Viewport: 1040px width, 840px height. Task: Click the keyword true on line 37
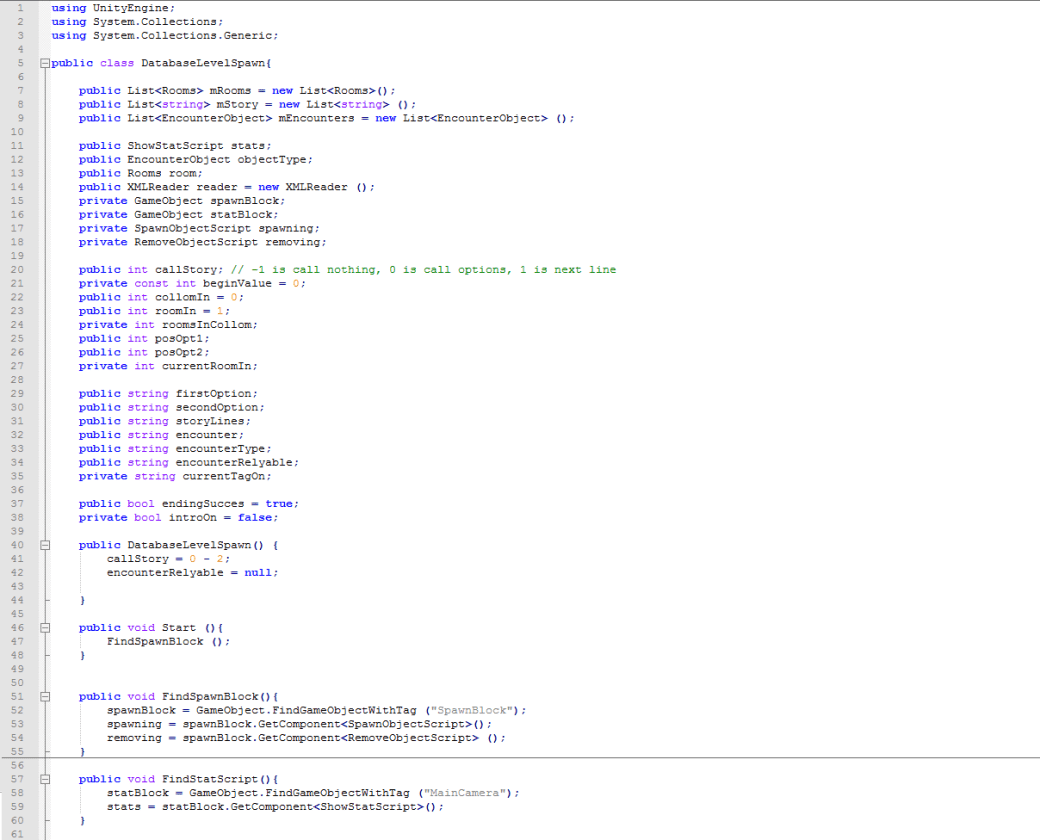278,503
